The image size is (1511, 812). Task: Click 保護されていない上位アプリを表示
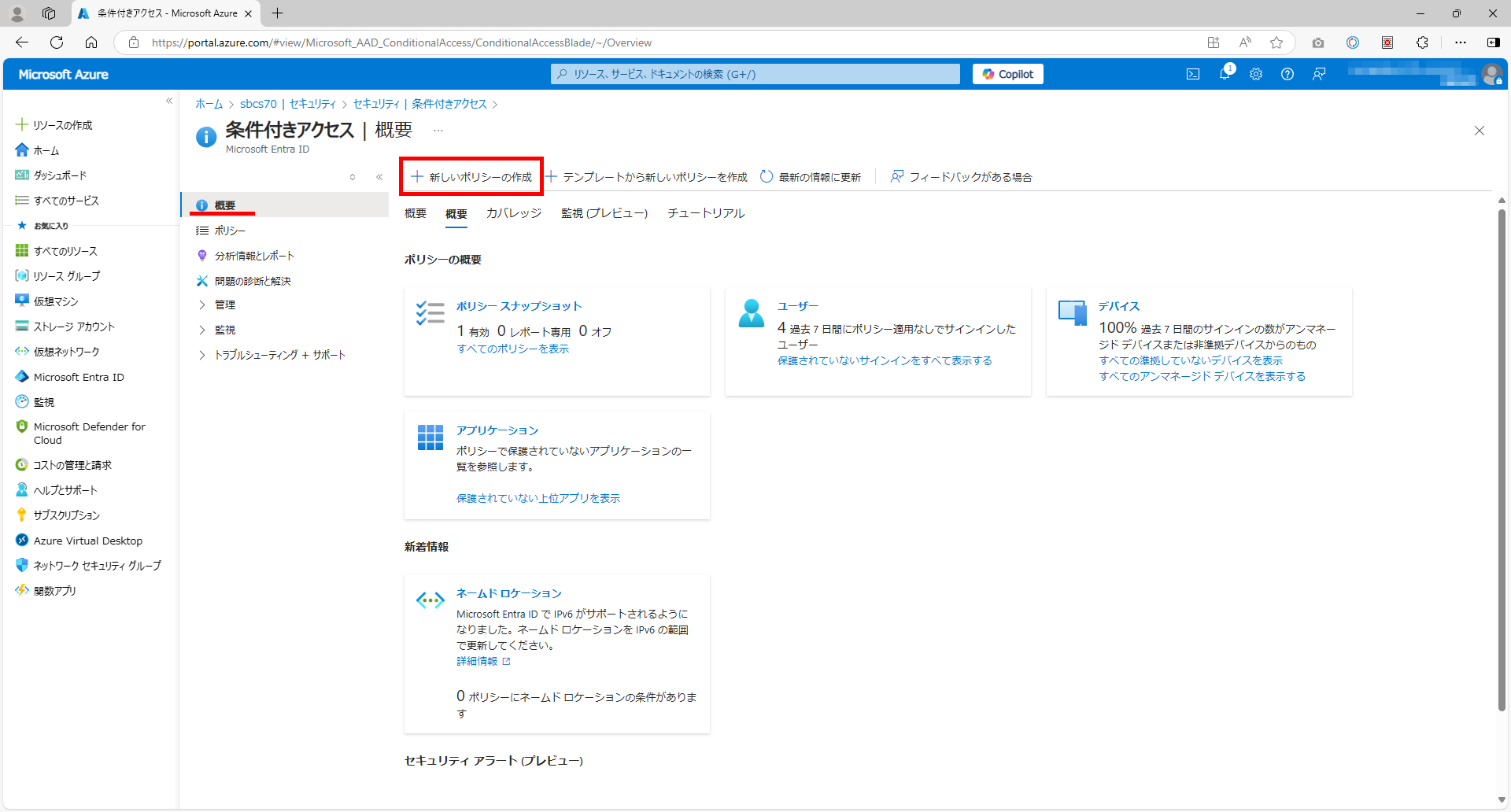tap(538, 498)
